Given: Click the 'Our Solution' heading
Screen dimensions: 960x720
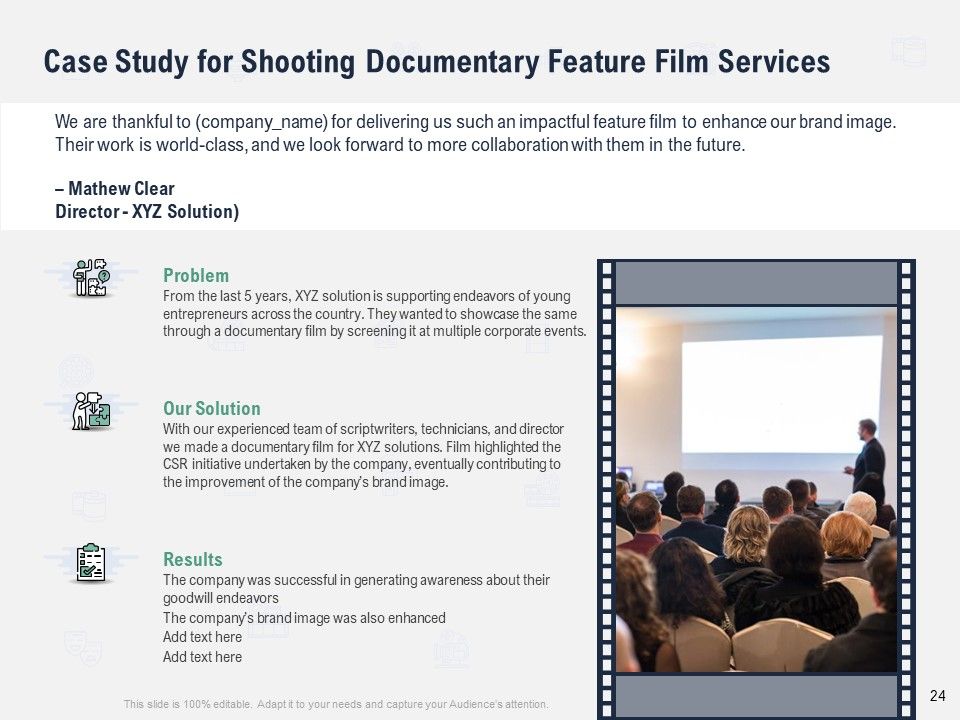Looking at the screenshot, I should [x=211, y=408].
